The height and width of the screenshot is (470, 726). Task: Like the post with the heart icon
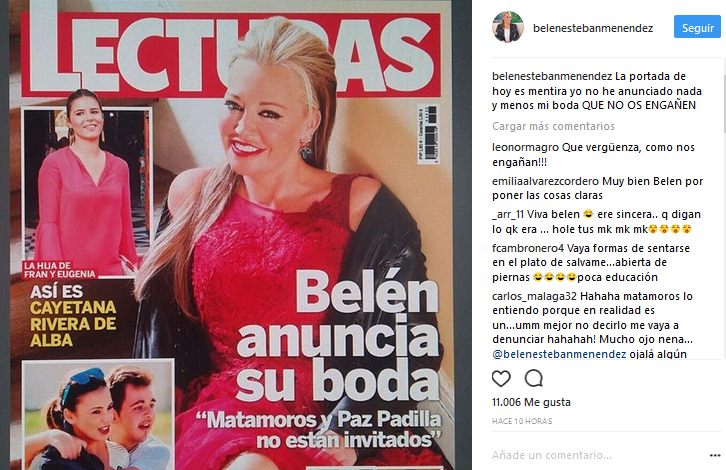(501, 379)
